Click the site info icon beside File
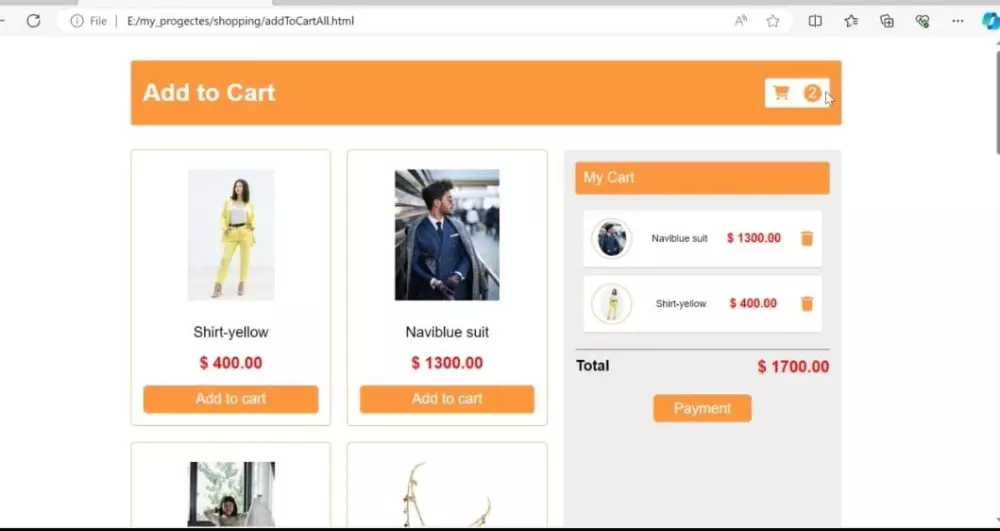Image resolution: width=1000 pixels, height=531 pixels. (77, 21)
